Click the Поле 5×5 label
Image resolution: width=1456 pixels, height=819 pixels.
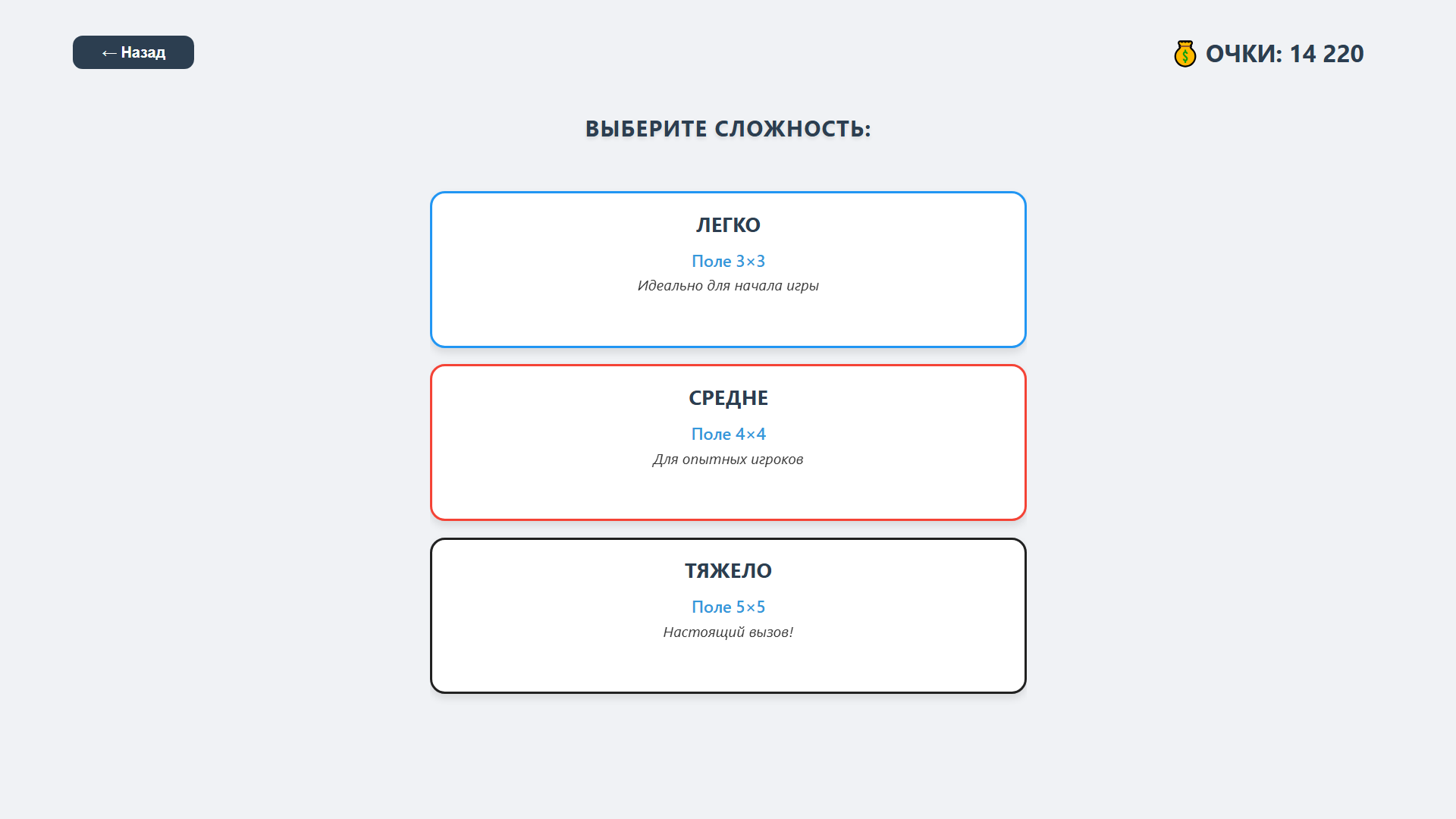(728, 607)
